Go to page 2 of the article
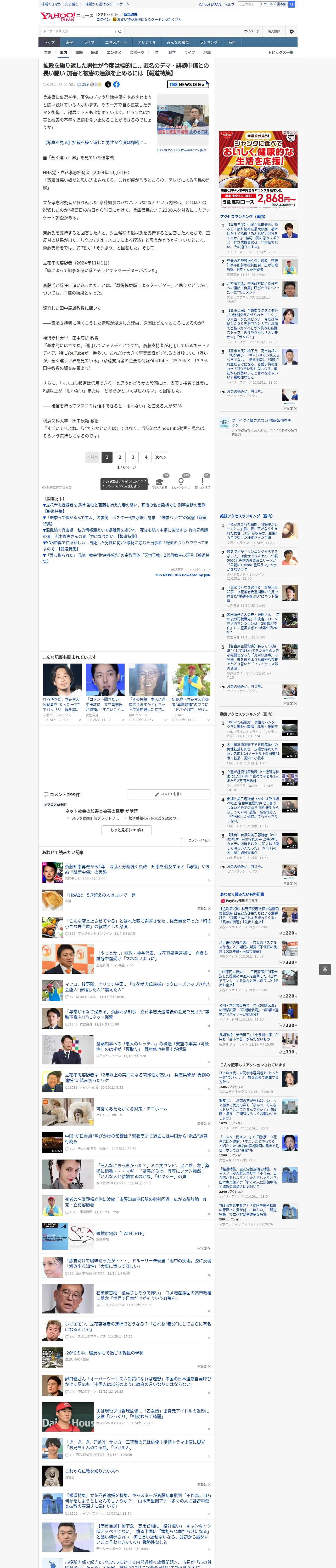The width and height of the screenshot is (336, 1568). tap(120, 457)
